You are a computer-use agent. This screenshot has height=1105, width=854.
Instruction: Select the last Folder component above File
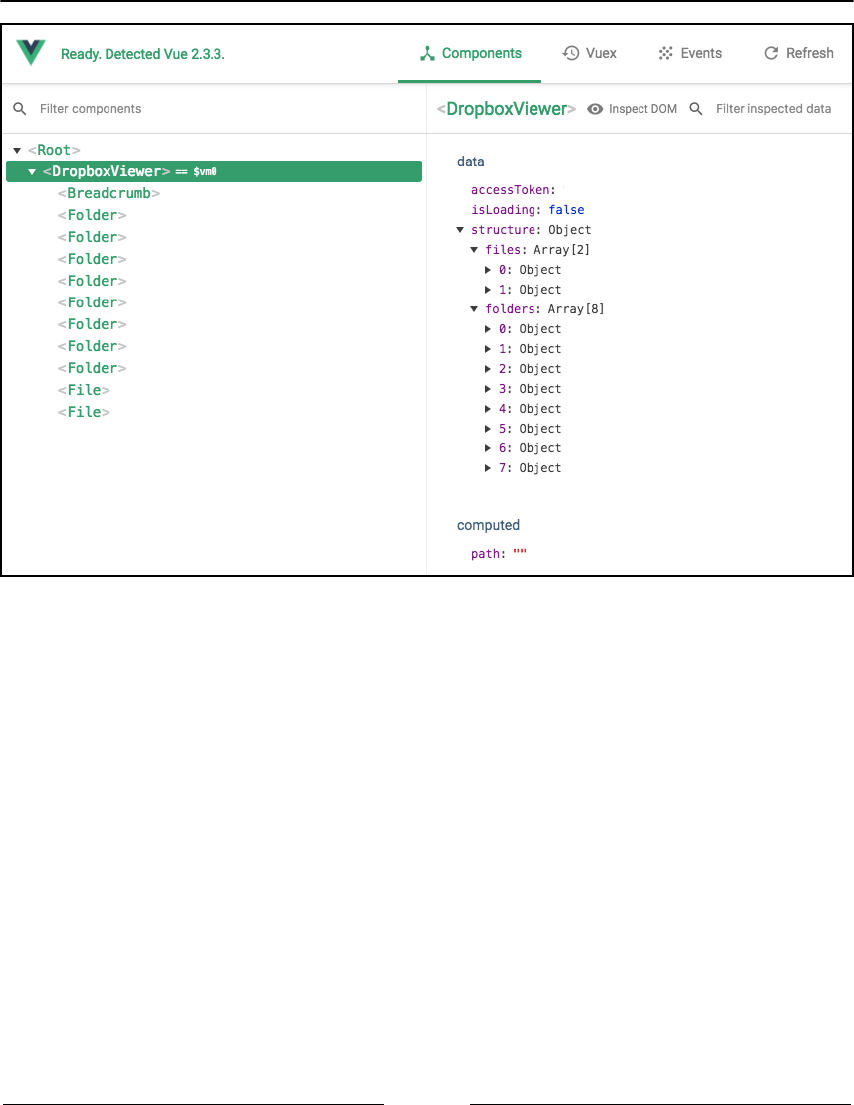[92, 368]
